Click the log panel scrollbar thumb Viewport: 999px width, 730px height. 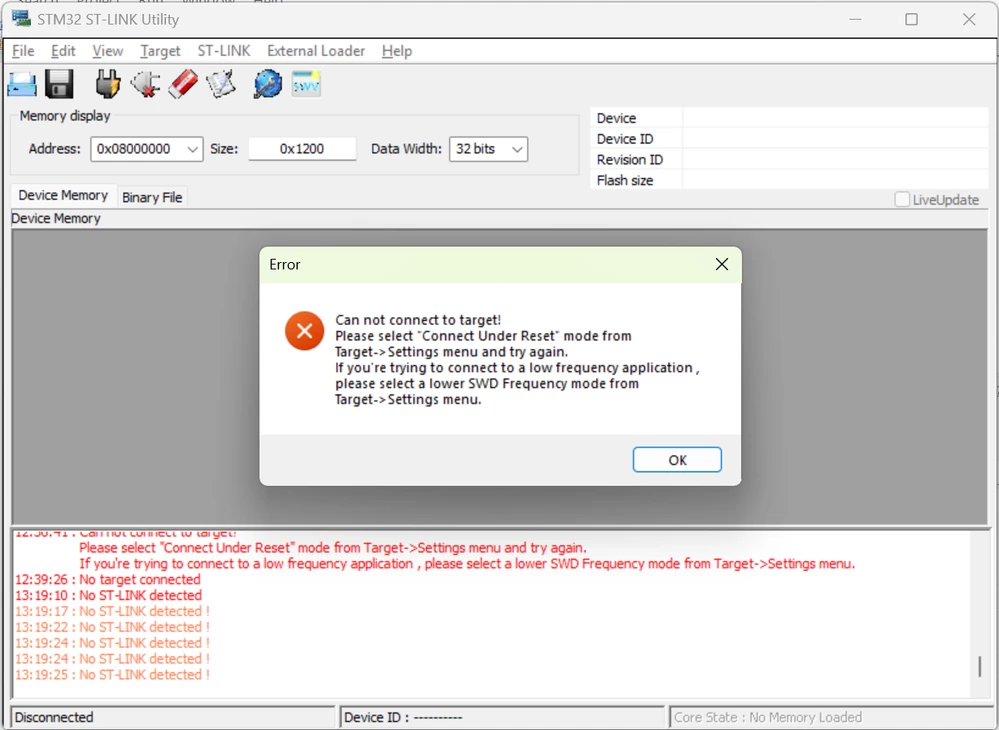[979, 666]
